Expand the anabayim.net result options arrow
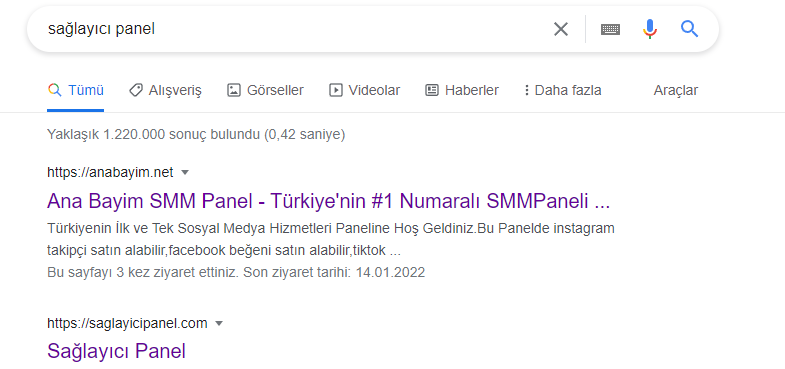The width and height of the screenshot is (785, 369). click(185, 173)
